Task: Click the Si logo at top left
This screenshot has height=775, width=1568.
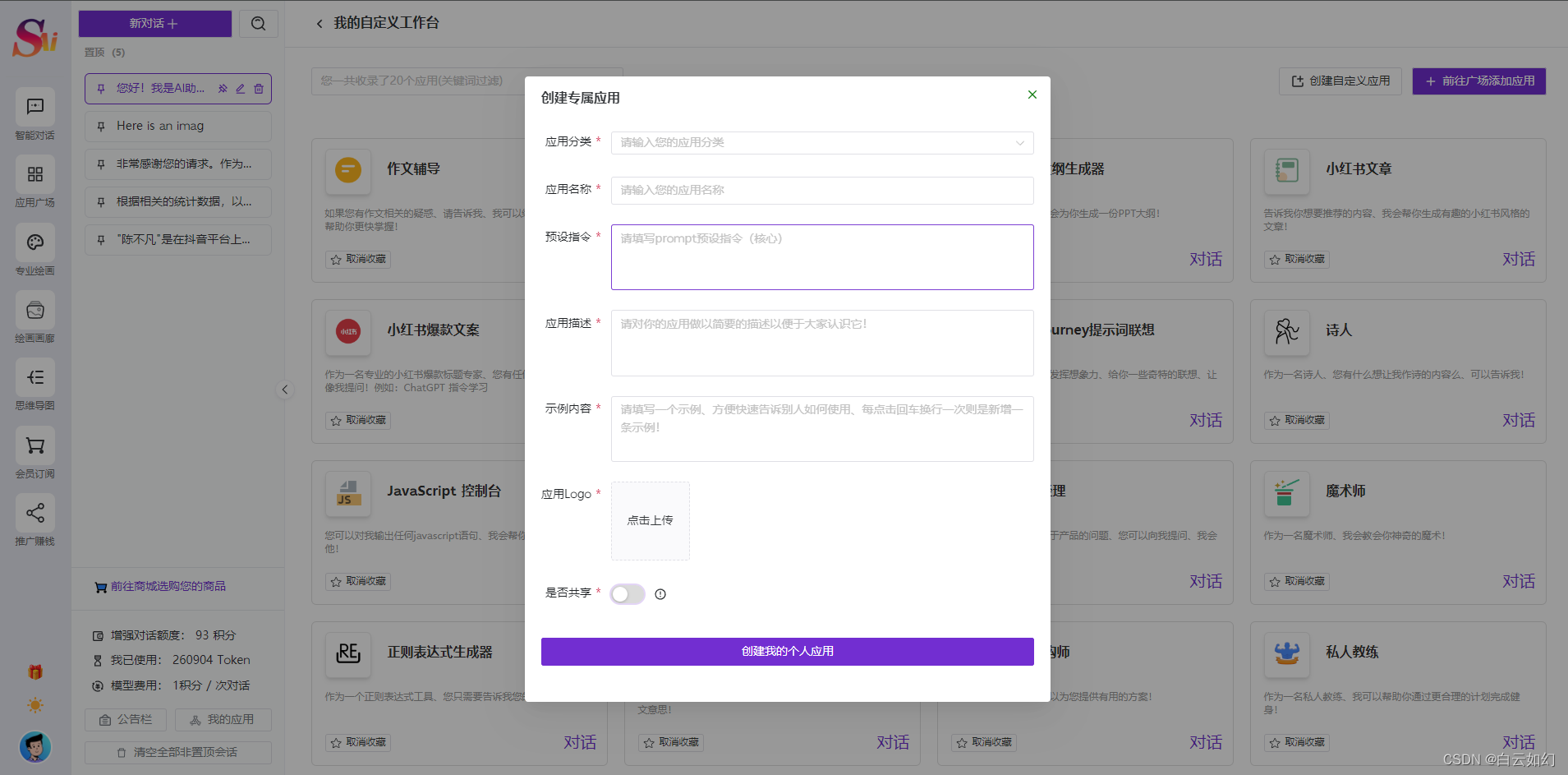Action: 35,37
